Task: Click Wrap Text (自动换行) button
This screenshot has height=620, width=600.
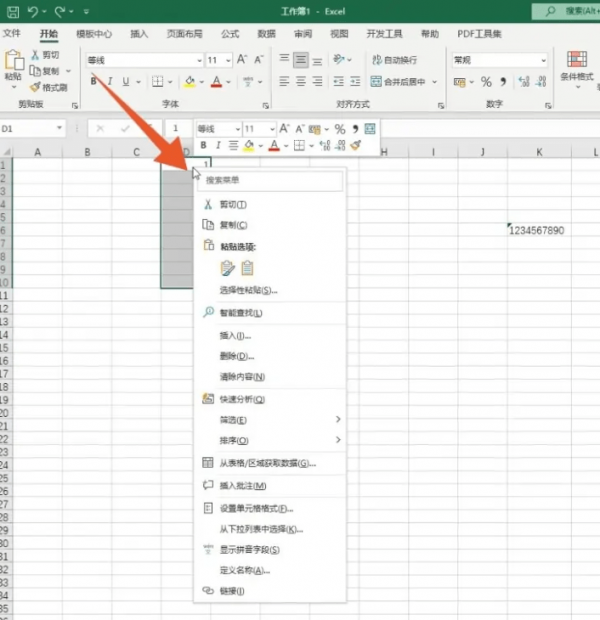Action: (x=394, y=60)
